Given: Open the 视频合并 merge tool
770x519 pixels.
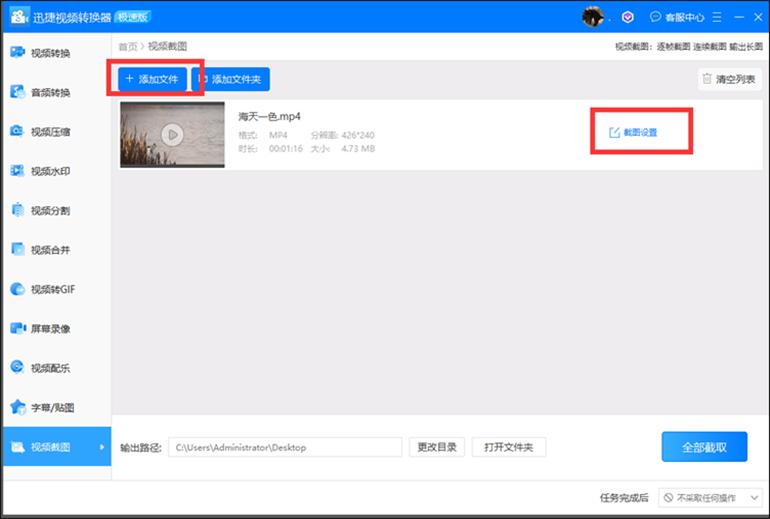Looking at the screenshot, I should pyautogui.click(x=50, y=250).
